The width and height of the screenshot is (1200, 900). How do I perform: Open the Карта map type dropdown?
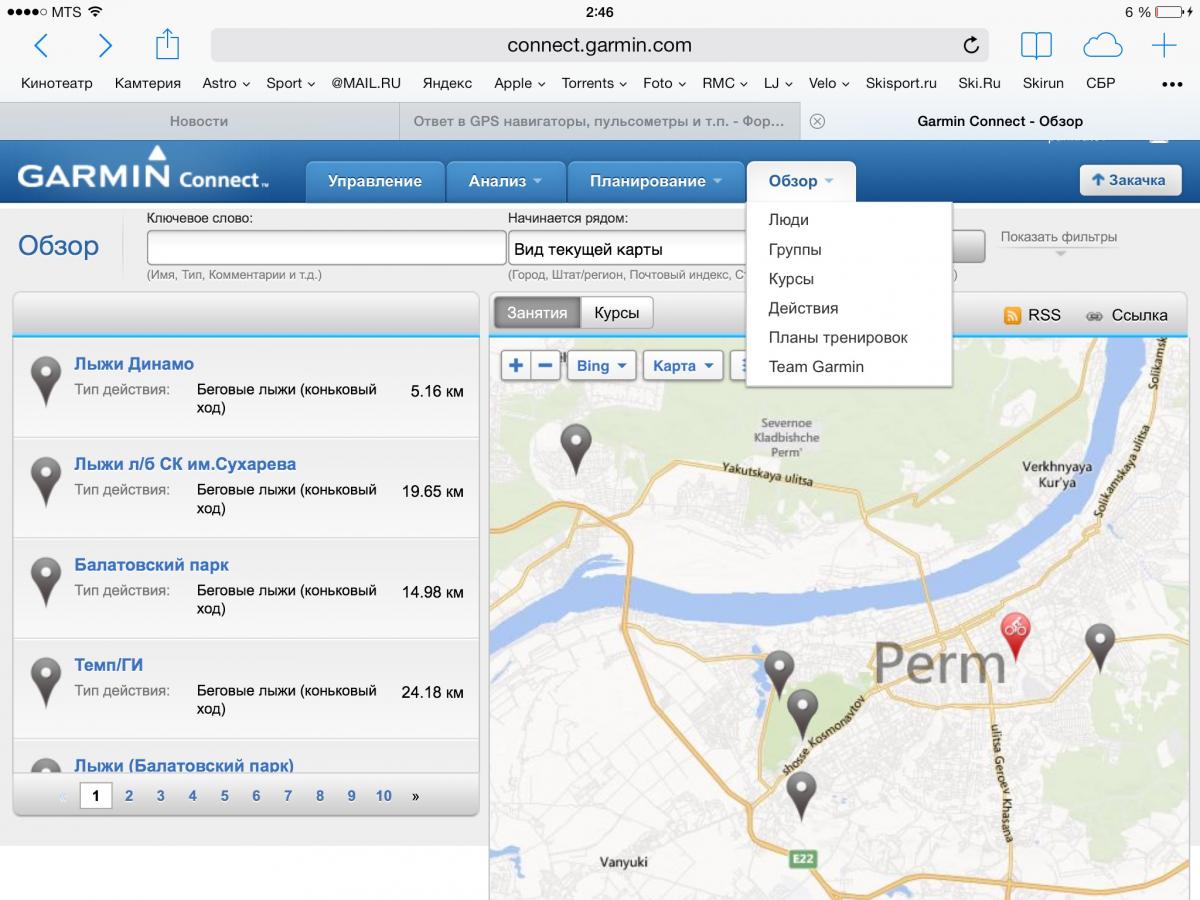(684, 366)
